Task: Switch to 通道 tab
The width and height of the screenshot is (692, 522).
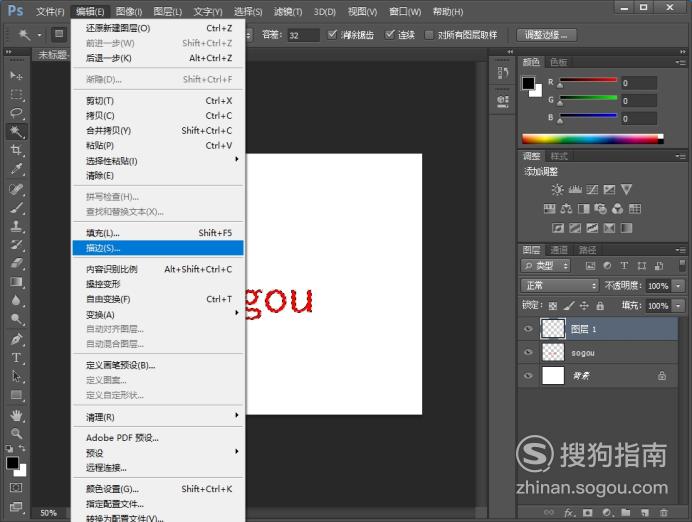Action: pos(559,250)
